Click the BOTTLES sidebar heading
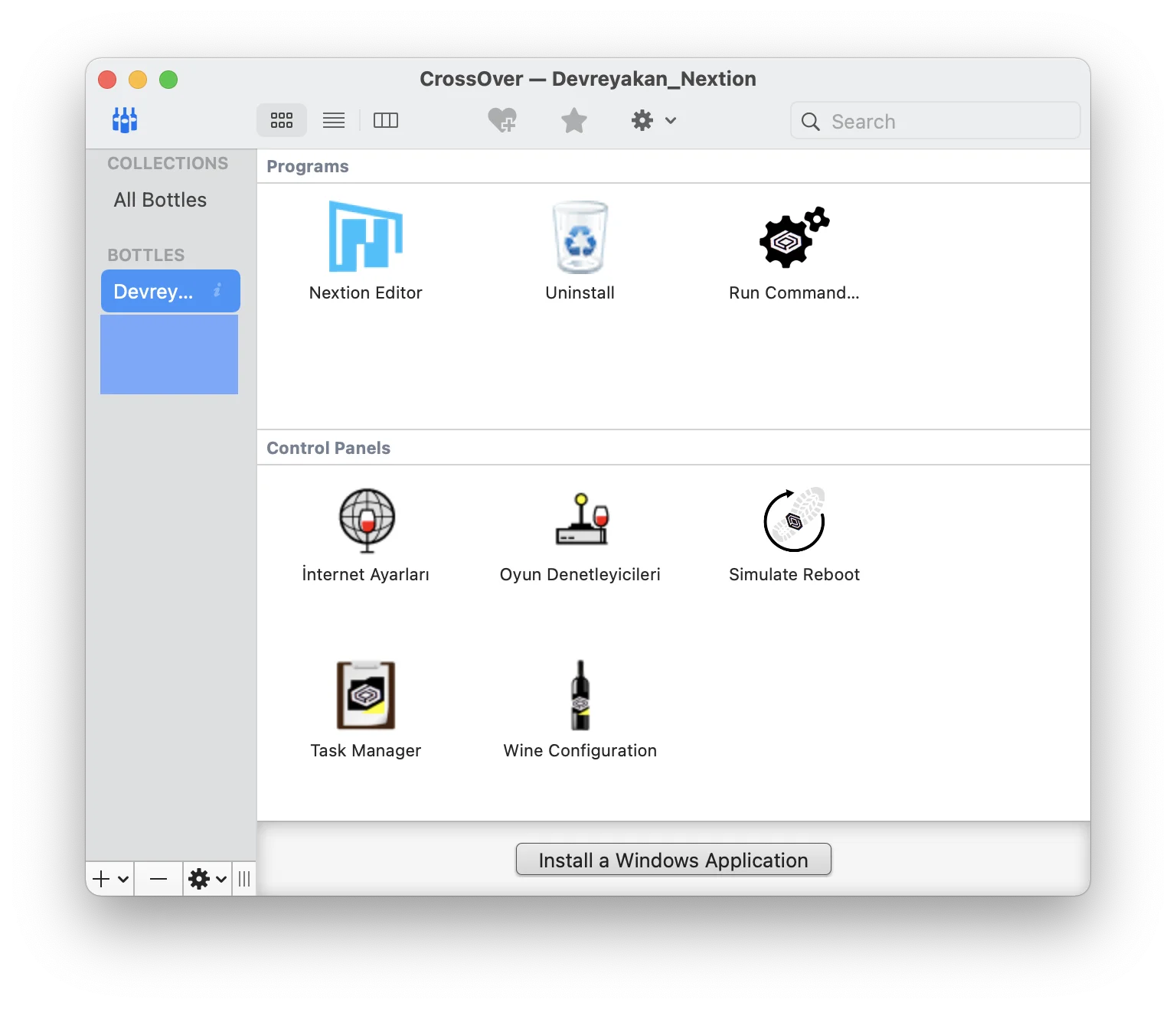Image resolution: width=1176 pixels, height=1009 pixels. pos(146,255)
